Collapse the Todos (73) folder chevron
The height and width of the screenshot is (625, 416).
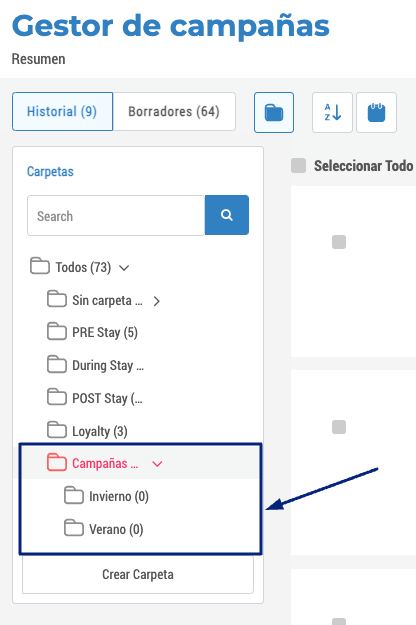(x=124, y=268)
